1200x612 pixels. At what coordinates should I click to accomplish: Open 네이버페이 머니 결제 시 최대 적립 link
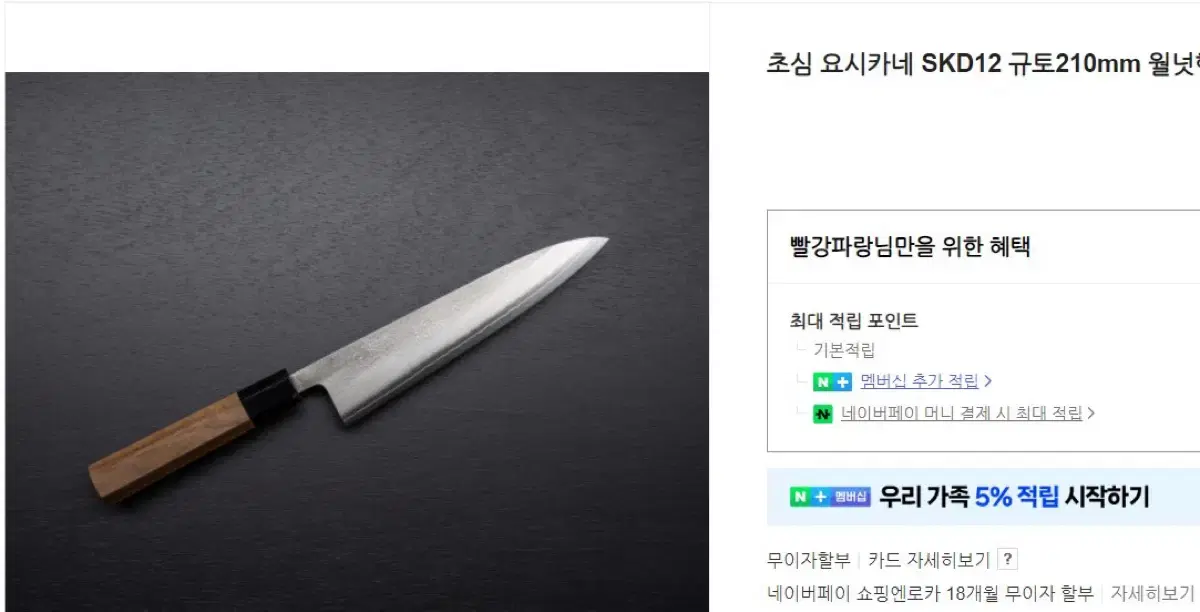click(x=962, y=413)
